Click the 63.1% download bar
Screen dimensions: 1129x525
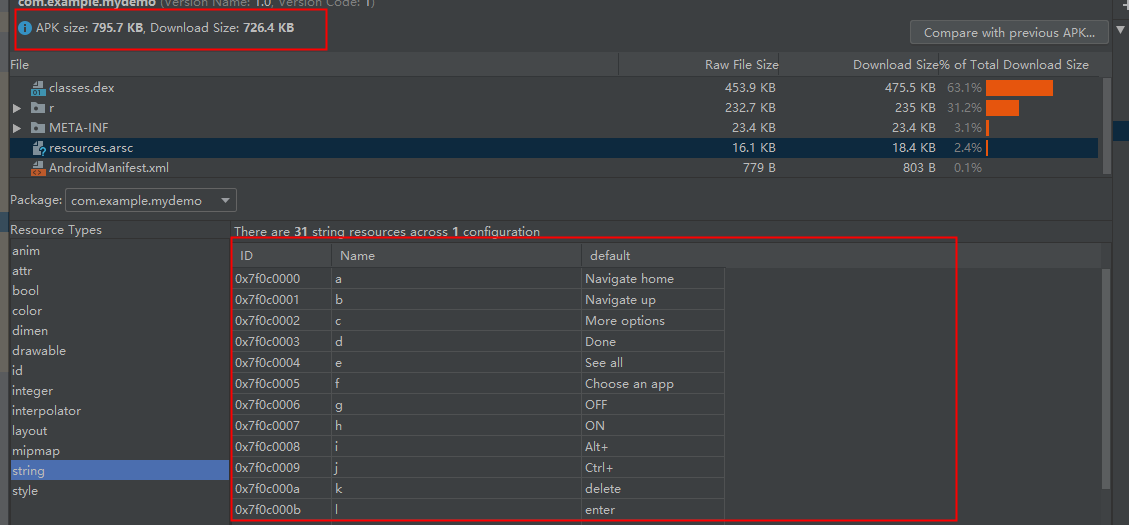pyautogui.click(x=1020, y=88)
